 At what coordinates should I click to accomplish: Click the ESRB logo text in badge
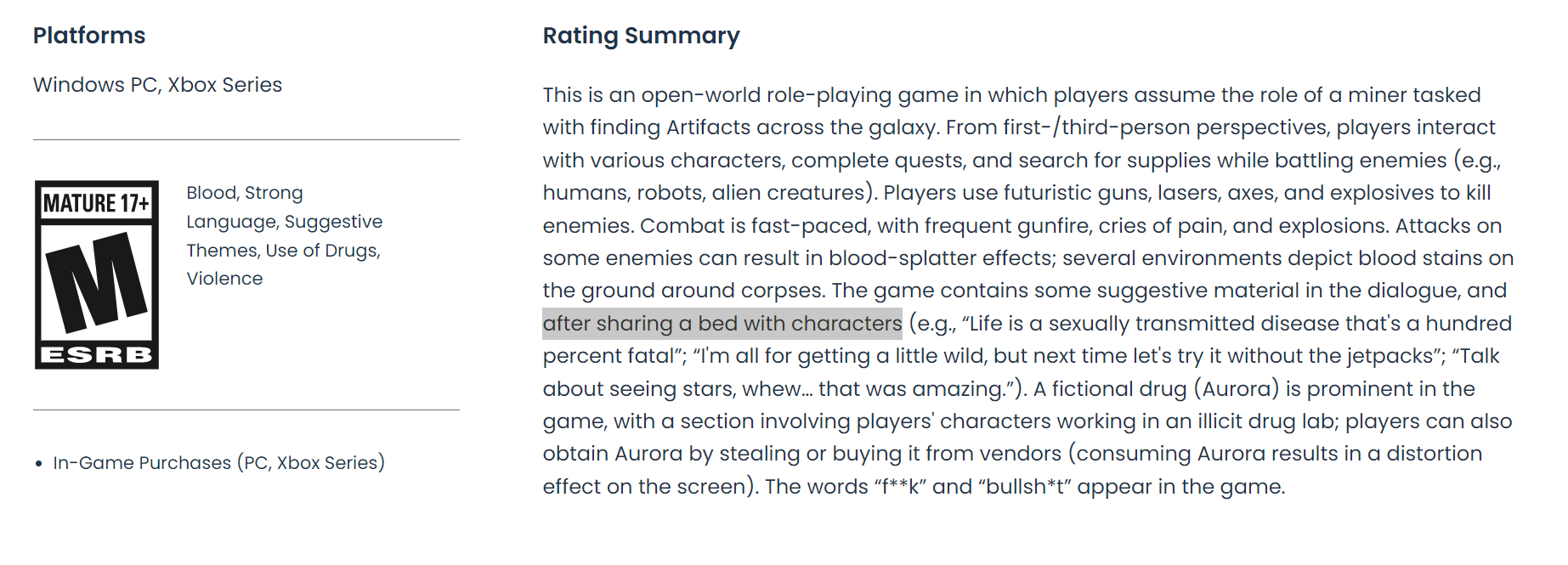97,354
